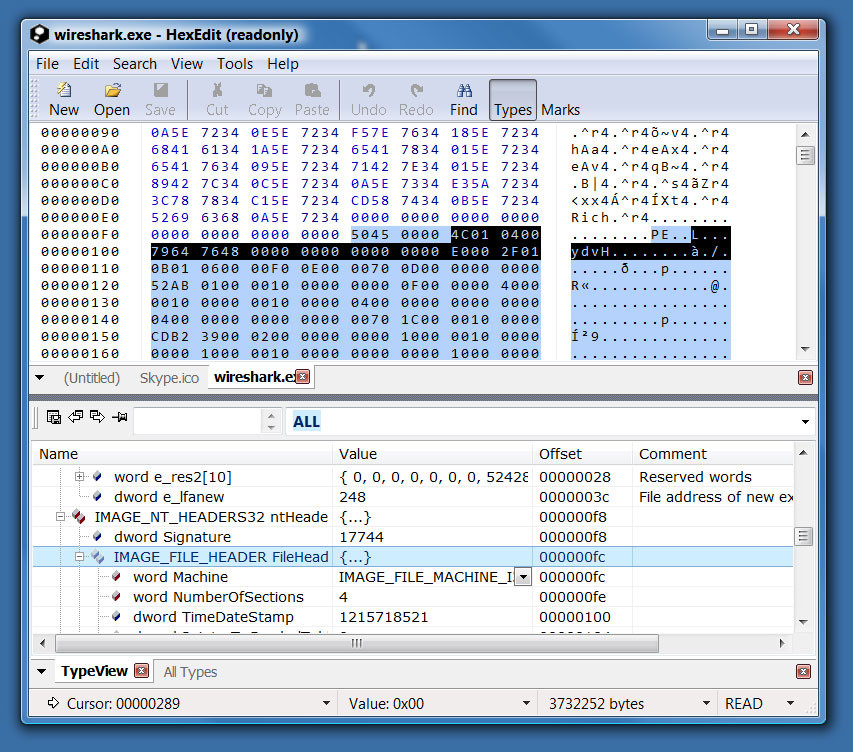
Task: Select the dword e_lfanew row
Action: click(413, 497)
